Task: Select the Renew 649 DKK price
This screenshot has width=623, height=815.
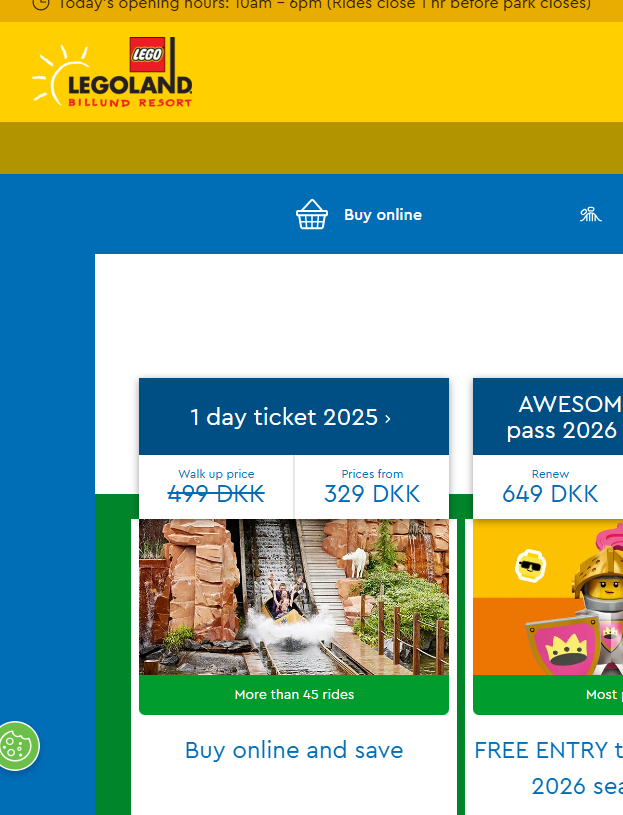Action: (550, 487)
